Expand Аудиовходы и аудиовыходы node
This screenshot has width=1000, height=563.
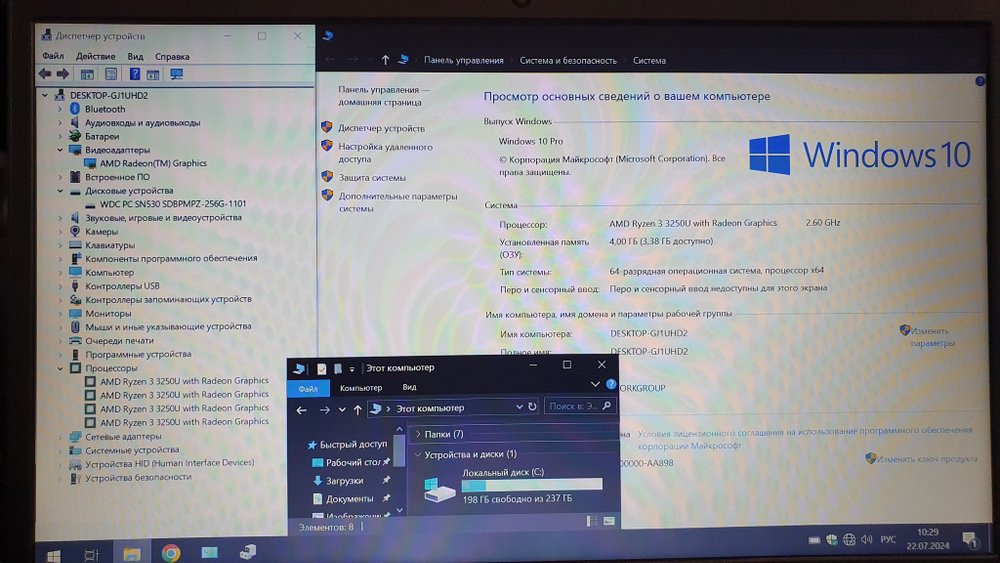pos(60,122)
